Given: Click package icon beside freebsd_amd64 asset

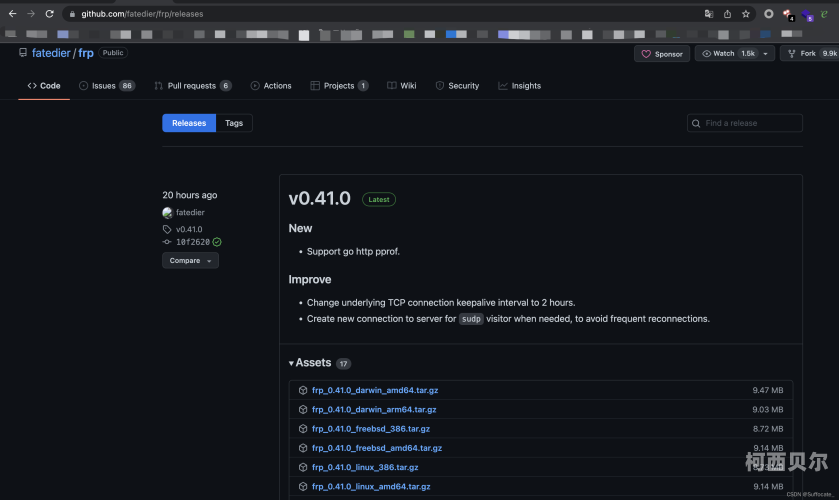Looking at the screenshot, I should tap(303, 448).
